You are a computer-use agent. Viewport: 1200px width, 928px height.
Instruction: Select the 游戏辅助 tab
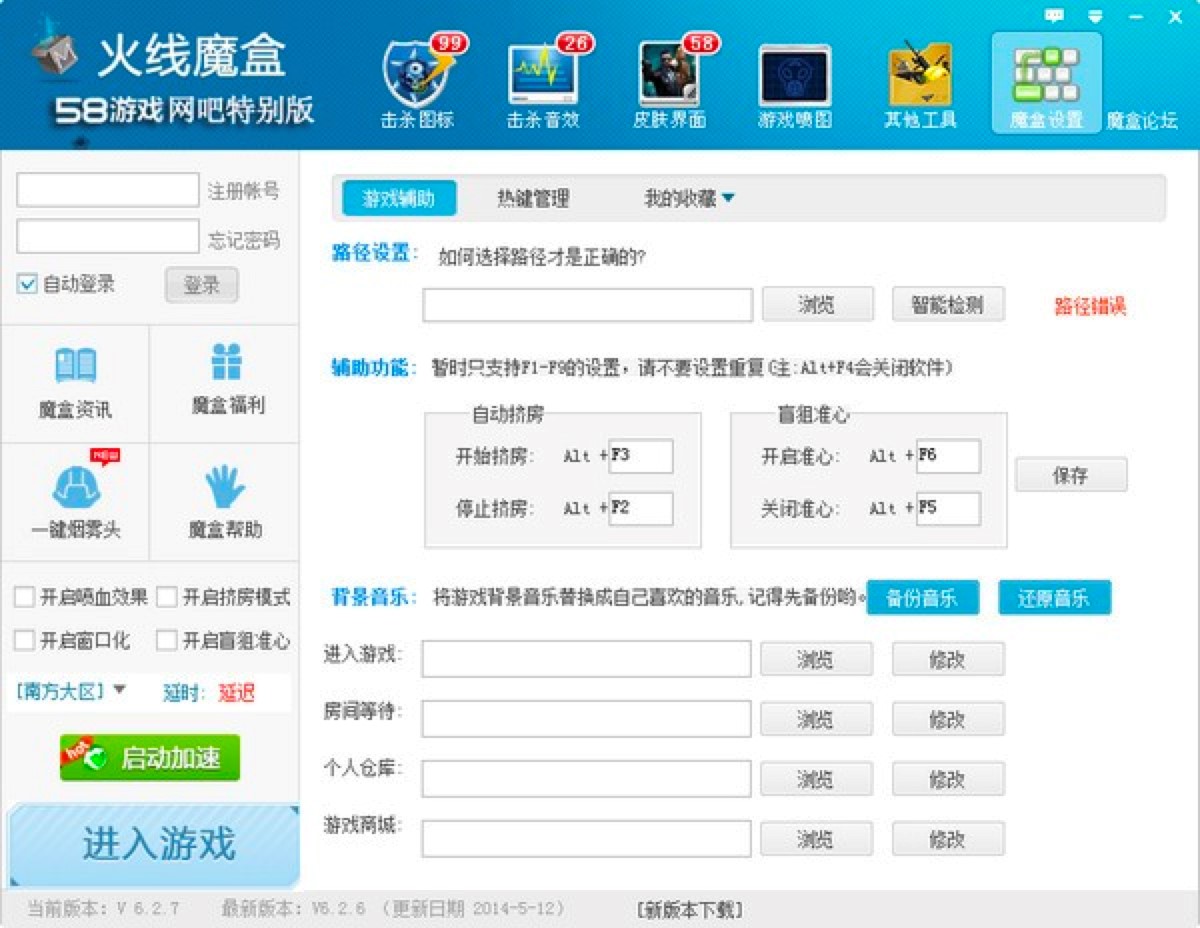click(x=399, y=197)
